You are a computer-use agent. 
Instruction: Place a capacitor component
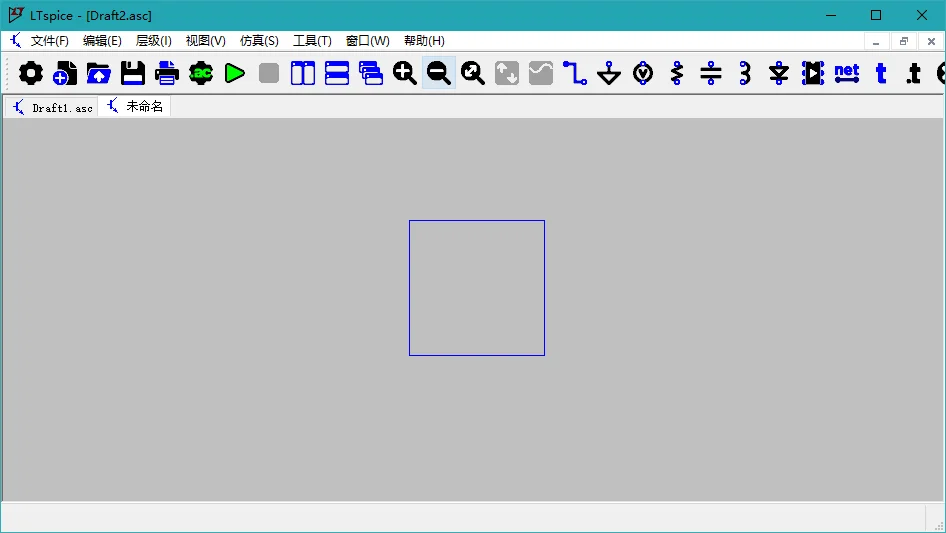pyautogui.click(x=711, y=74)
